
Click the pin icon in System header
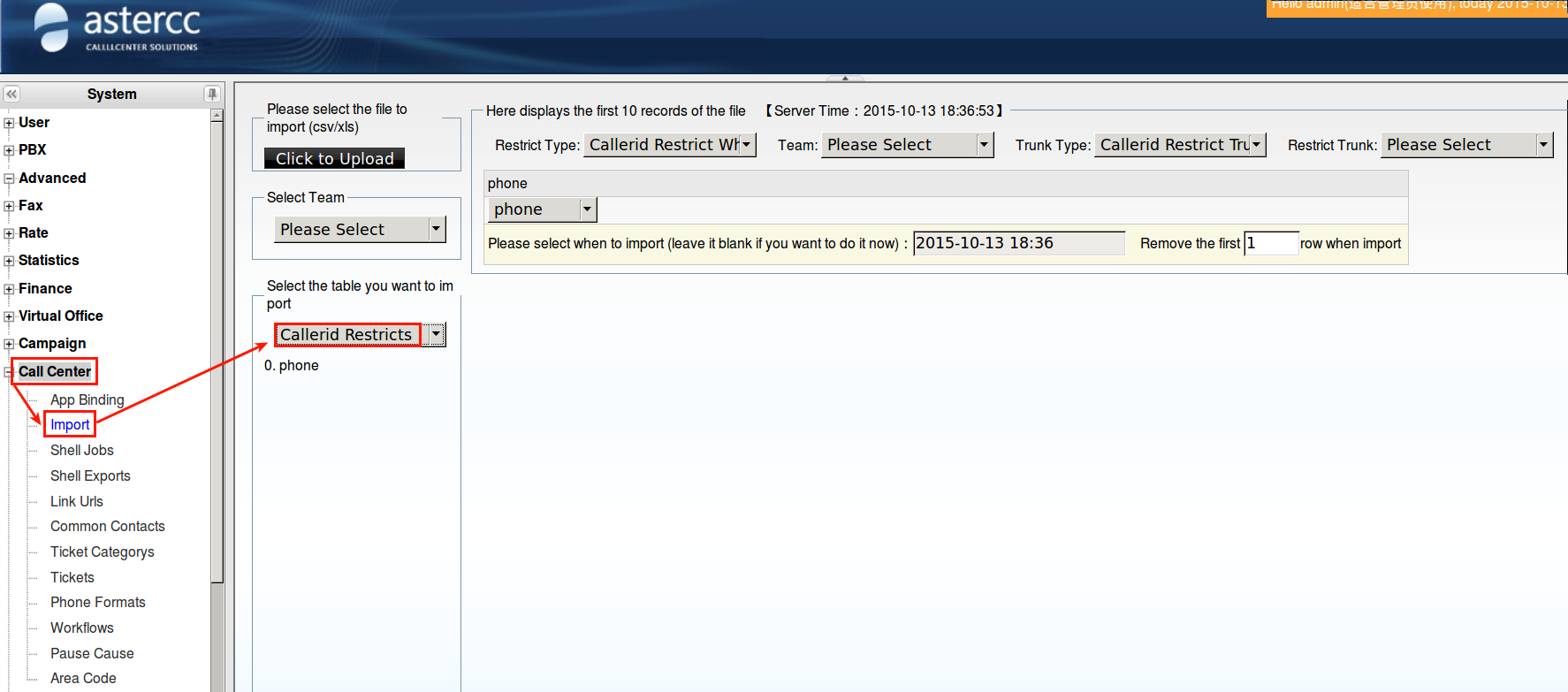[212, 94]
